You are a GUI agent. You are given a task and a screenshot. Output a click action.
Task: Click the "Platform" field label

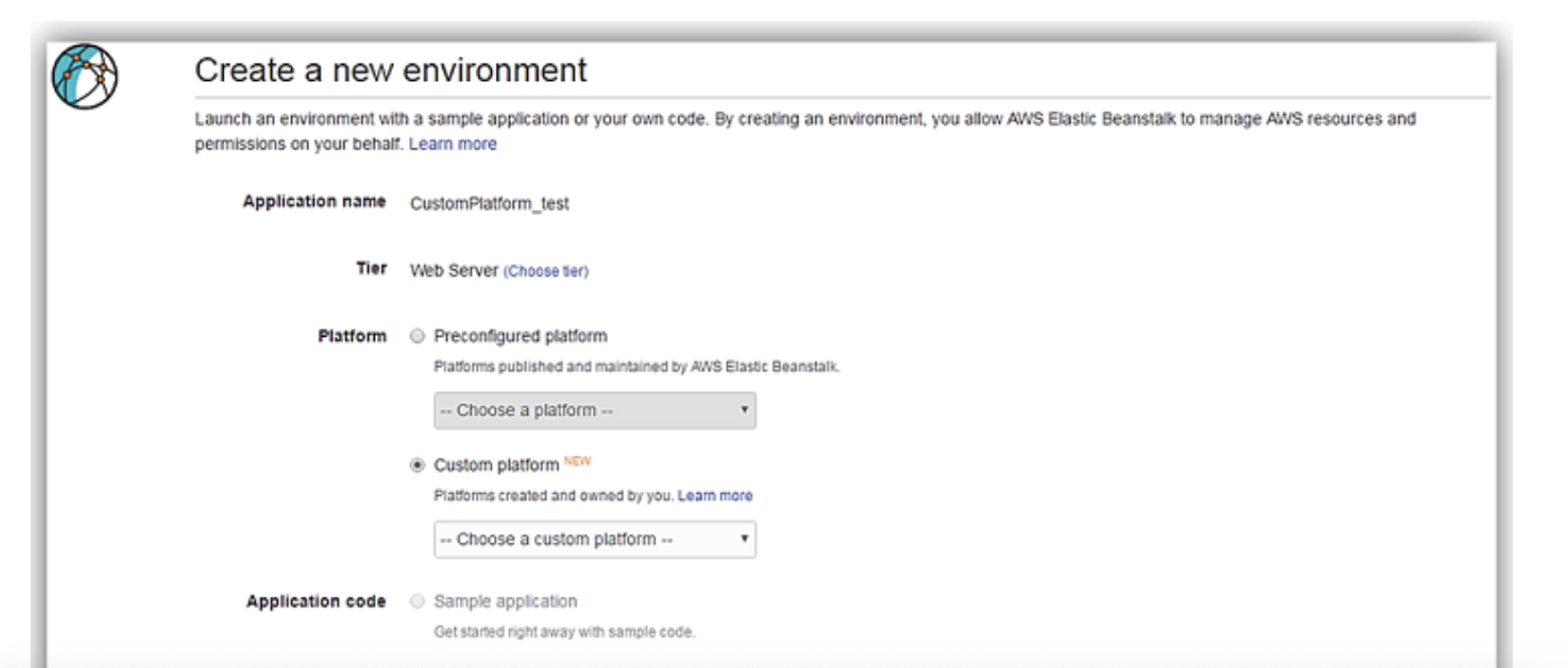point(352,336)
